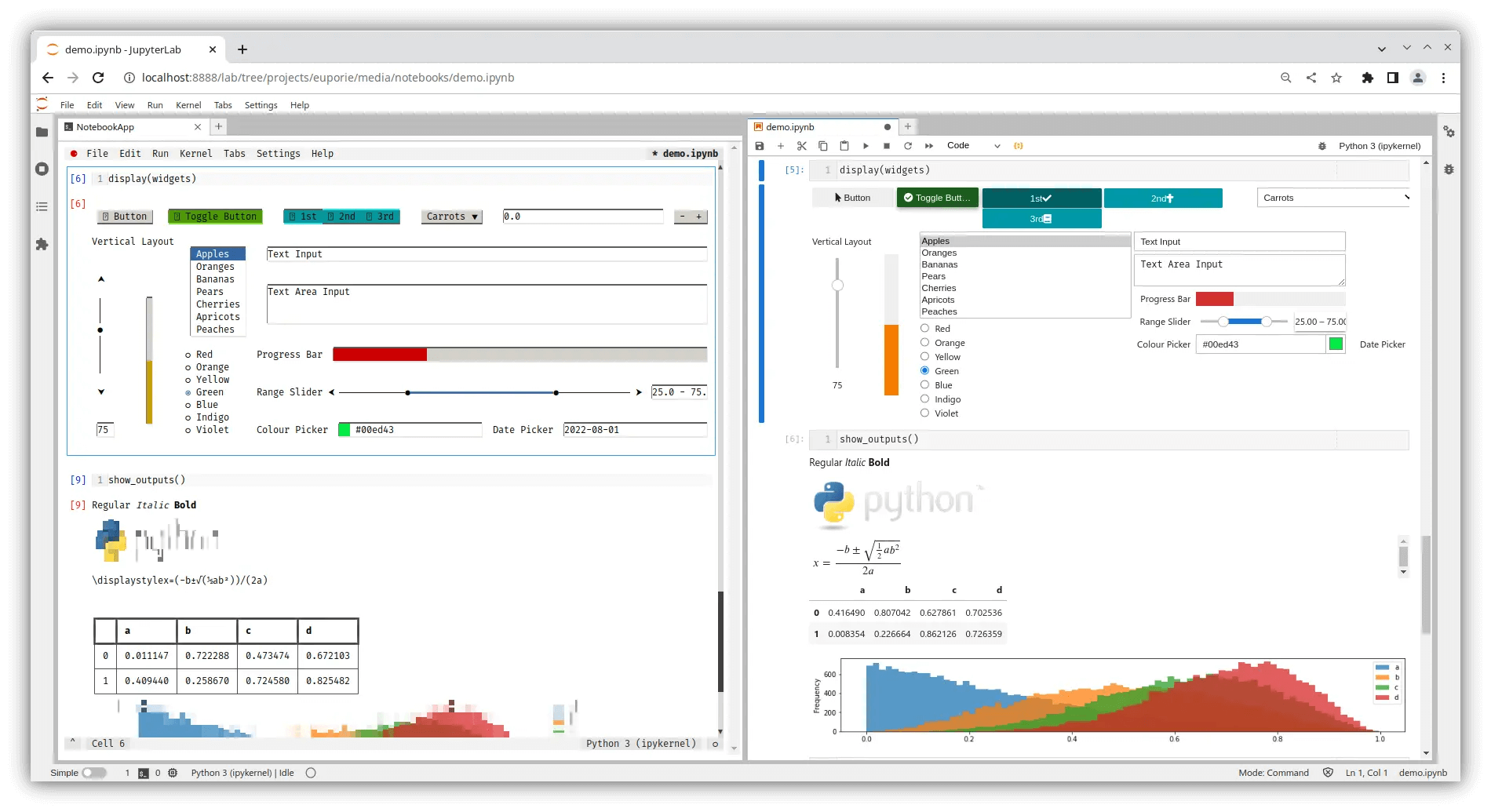
Task: Click the green colour picker swatch
Action: tap(1336, 344)
